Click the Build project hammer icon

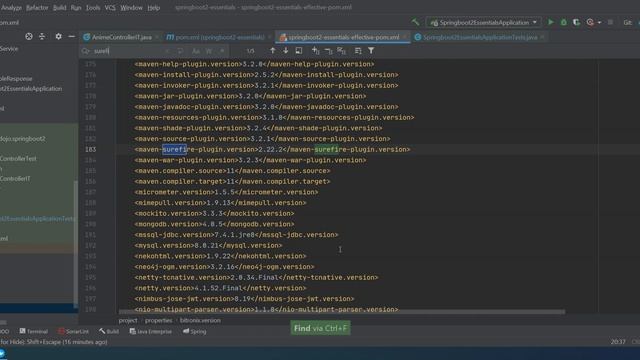click(x=415, y=22)
